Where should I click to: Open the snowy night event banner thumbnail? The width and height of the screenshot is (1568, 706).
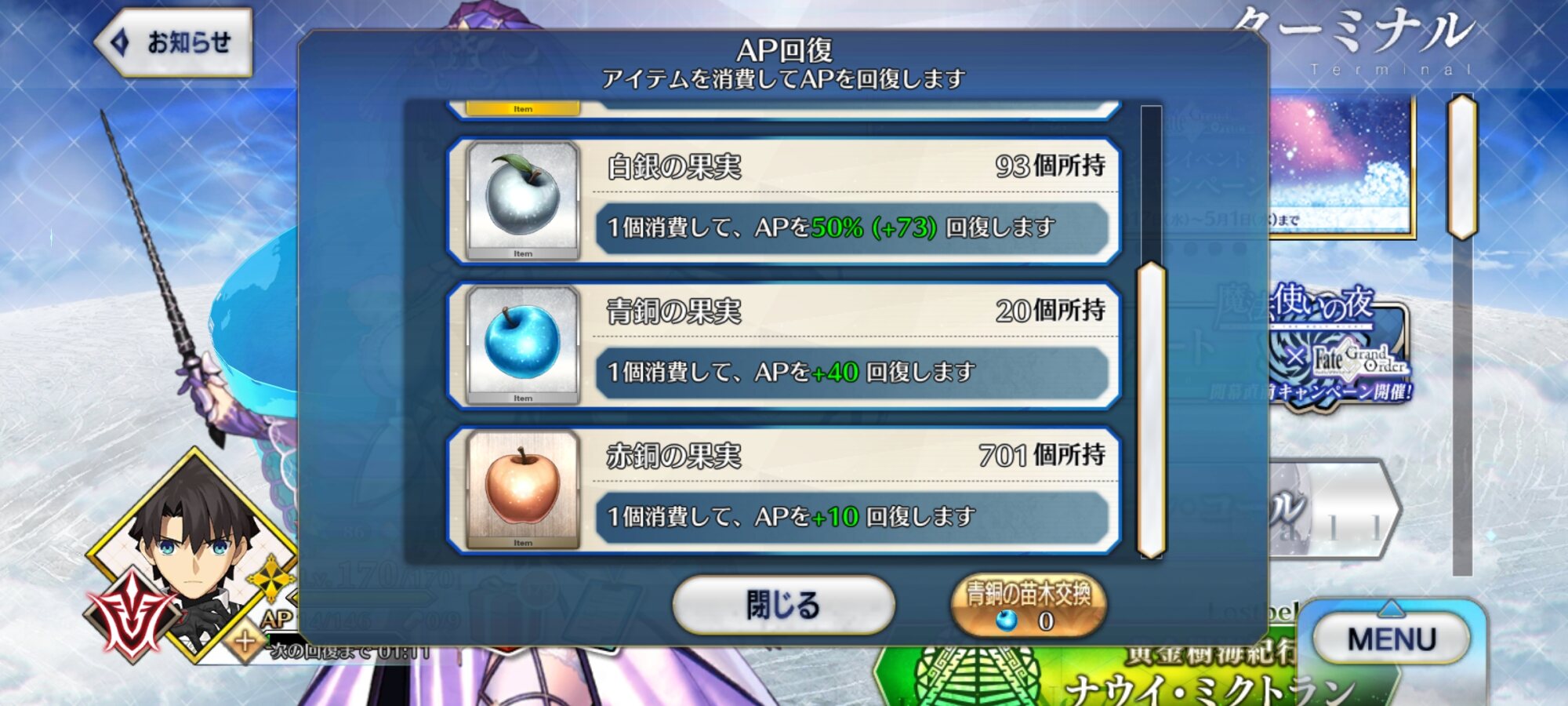point(1342,165)
